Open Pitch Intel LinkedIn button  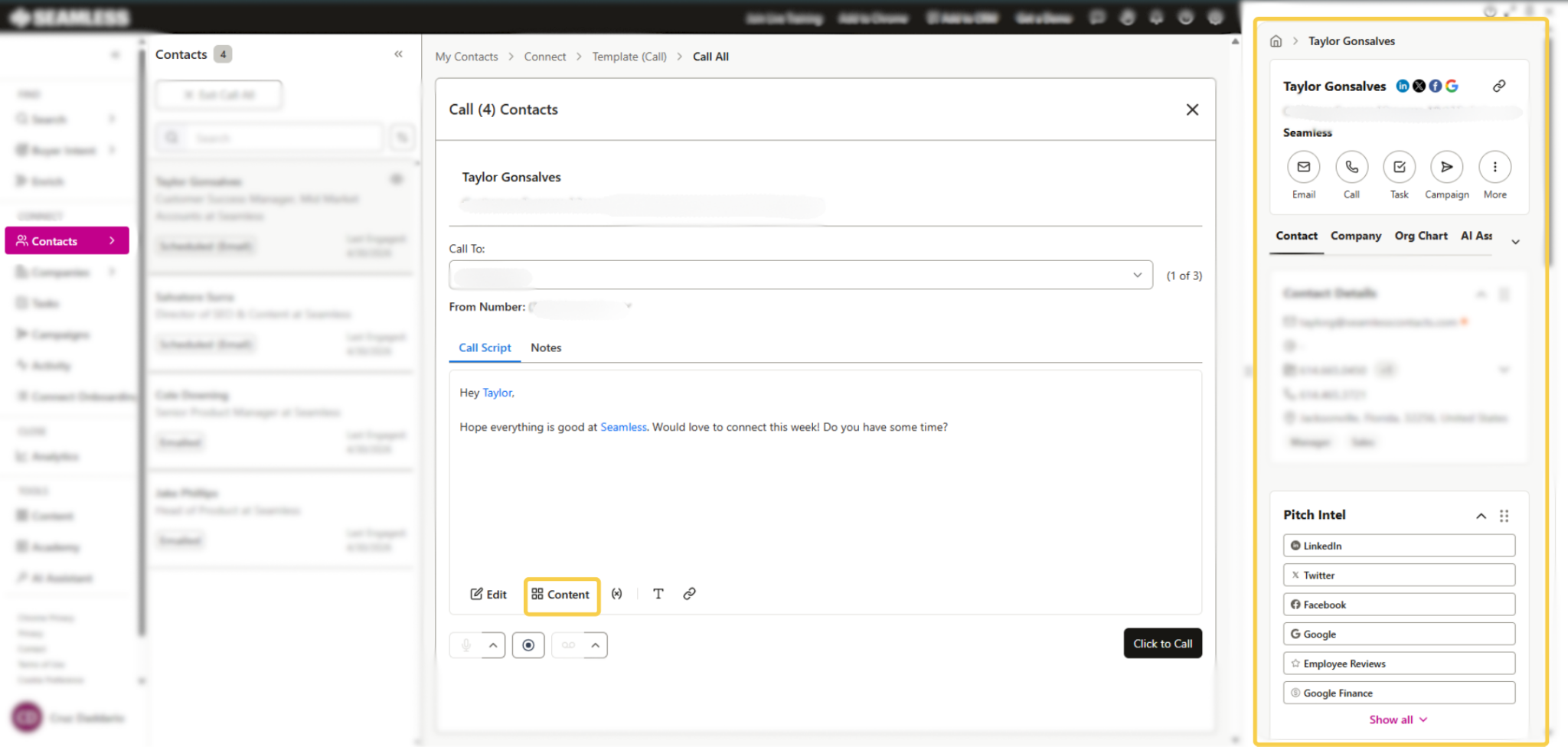1399,546
